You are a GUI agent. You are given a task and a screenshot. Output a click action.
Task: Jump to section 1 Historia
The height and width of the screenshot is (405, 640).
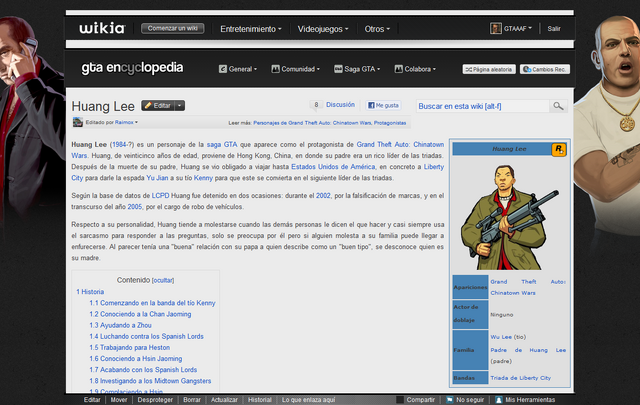tap(90, 292)
